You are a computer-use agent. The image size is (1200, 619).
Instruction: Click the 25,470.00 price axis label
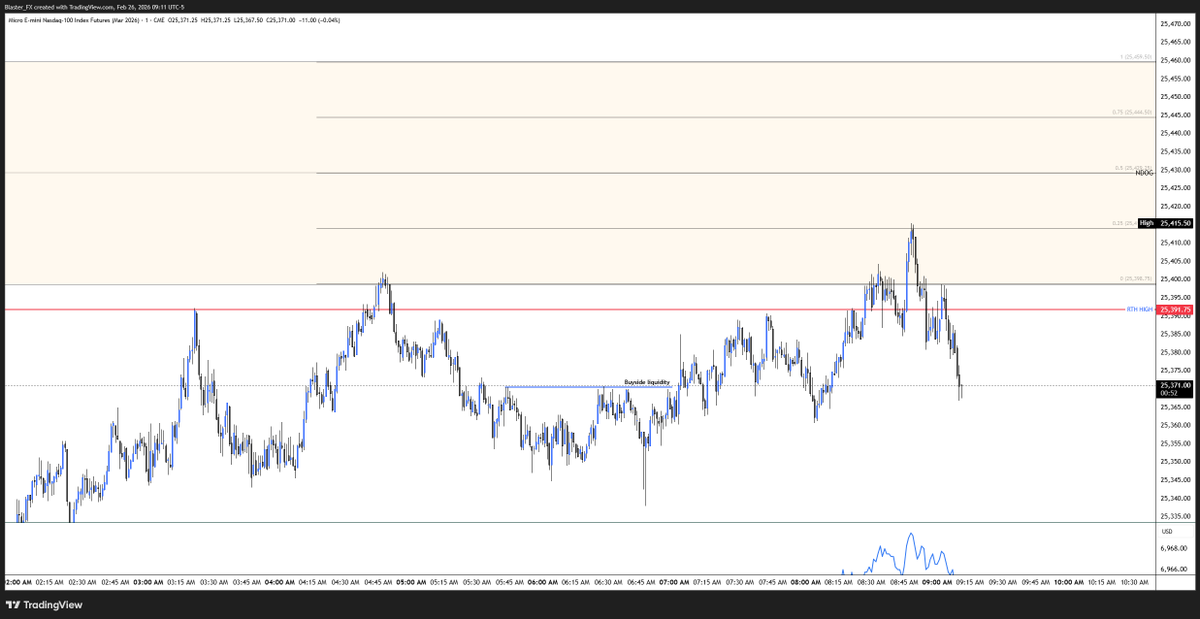[1174, 23]
